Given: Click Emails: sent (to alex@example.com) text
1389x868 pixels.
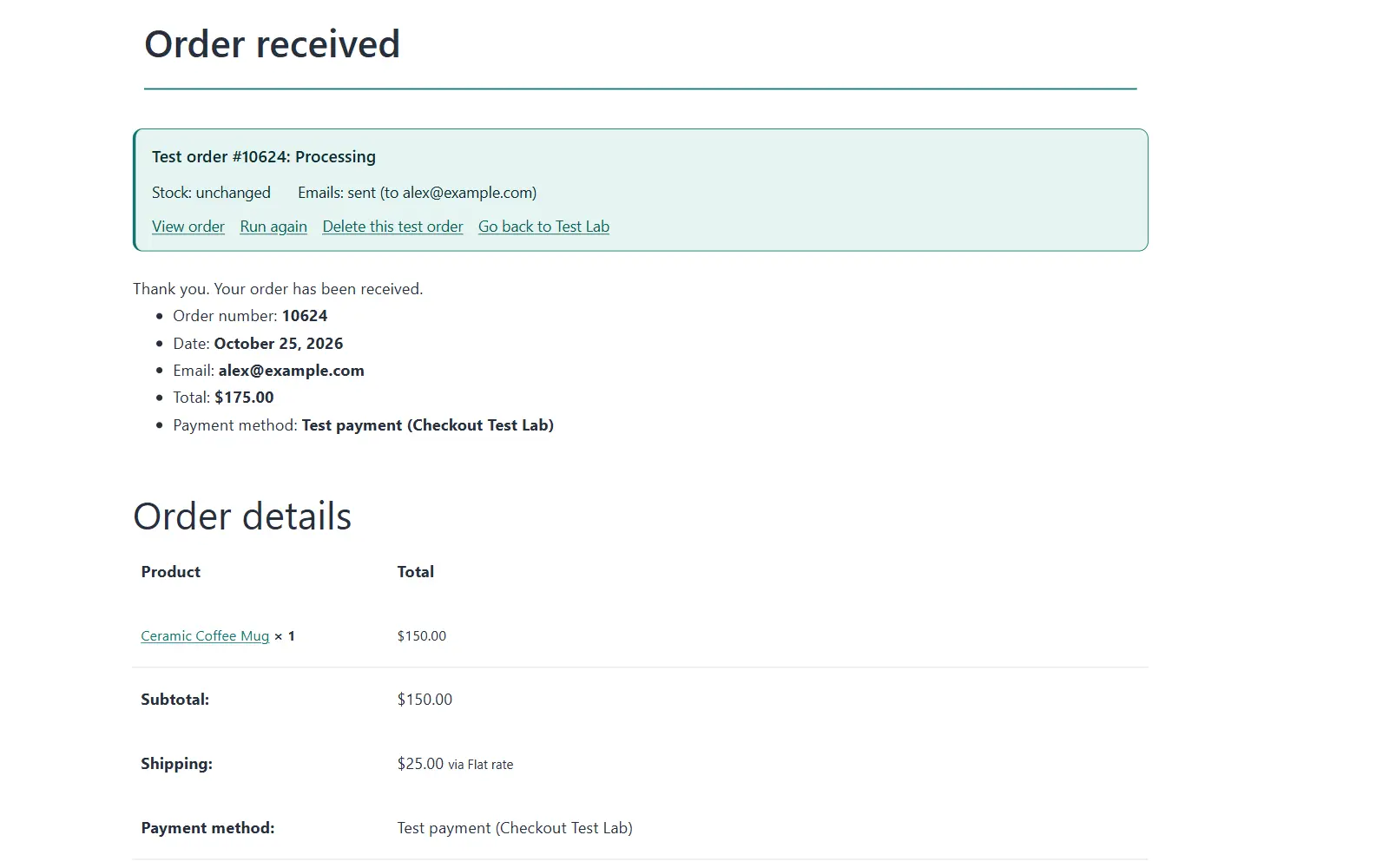Looking at the screenshot, I should coord(418,193).
